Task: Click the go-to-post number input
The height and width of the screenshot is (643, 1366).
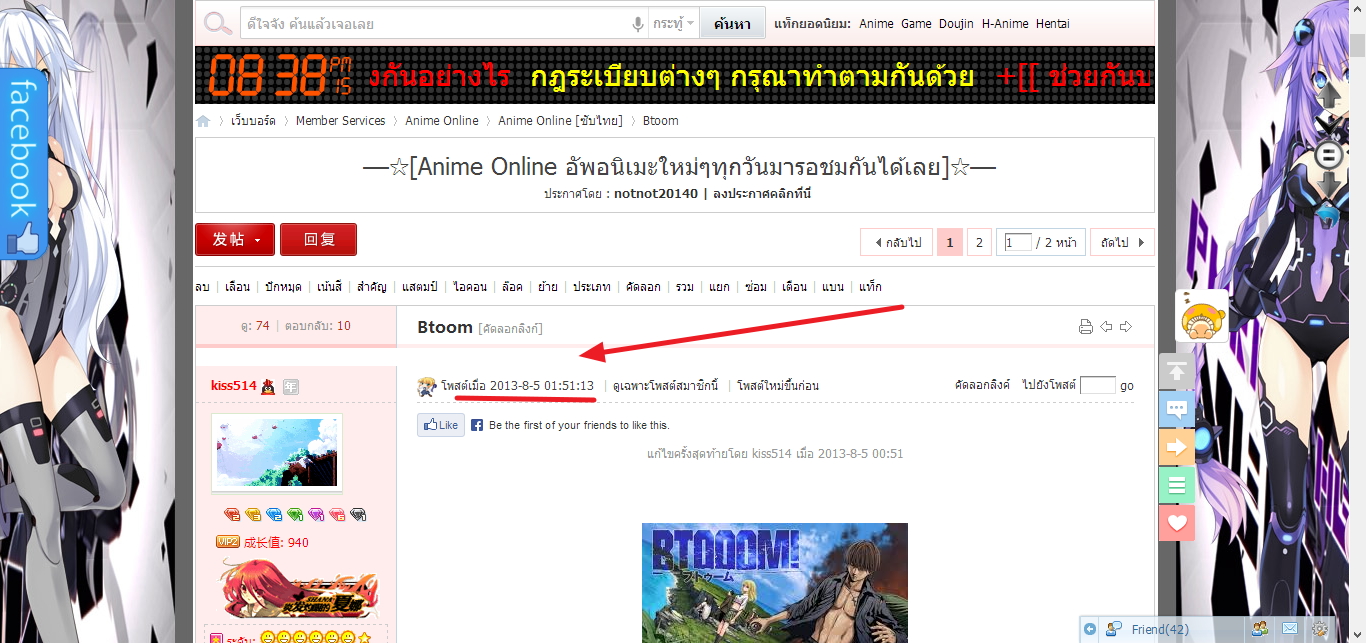Action: (x=1098, y=385)
